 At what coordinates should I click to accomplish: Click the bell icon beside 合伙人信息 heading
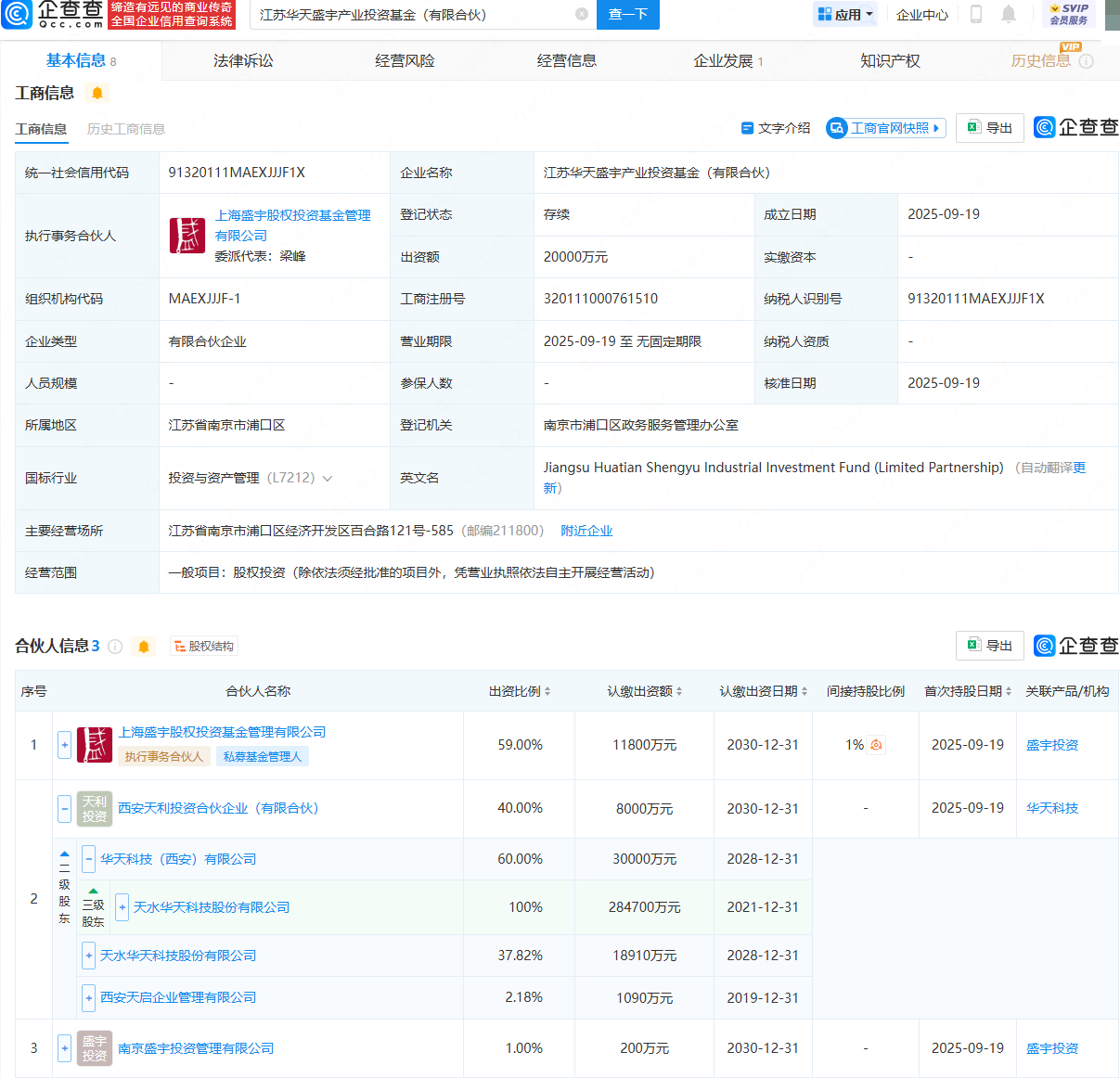point(144,647)
